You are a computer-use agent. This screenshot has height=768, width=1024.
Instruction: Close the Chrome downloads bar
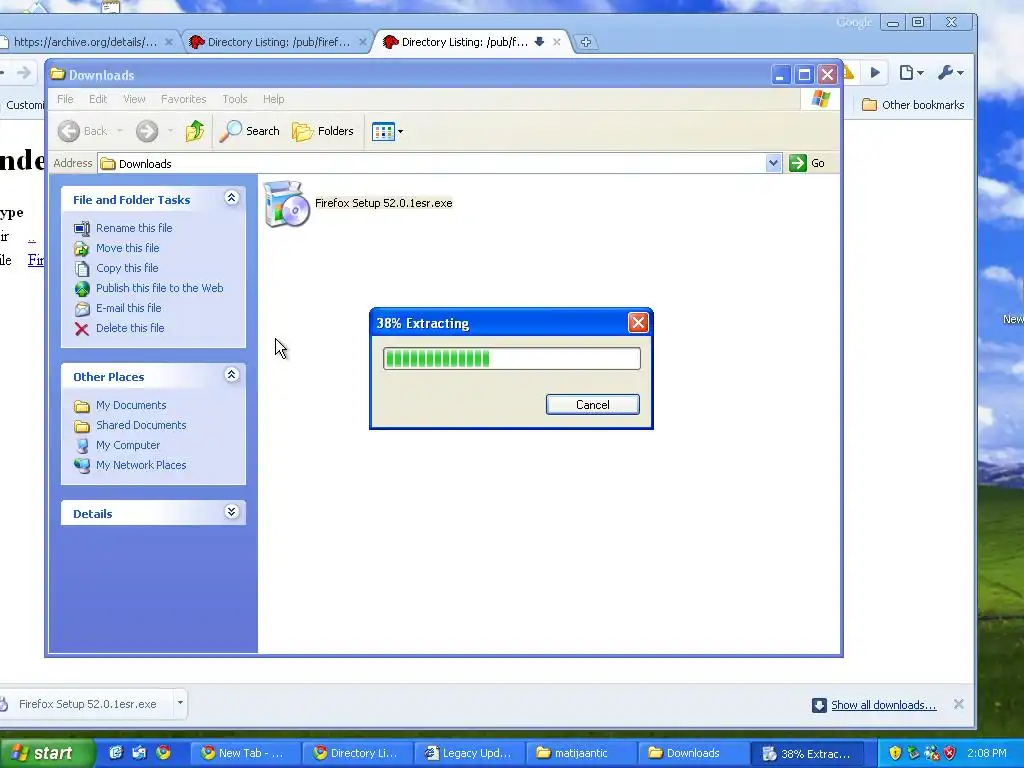958,704
